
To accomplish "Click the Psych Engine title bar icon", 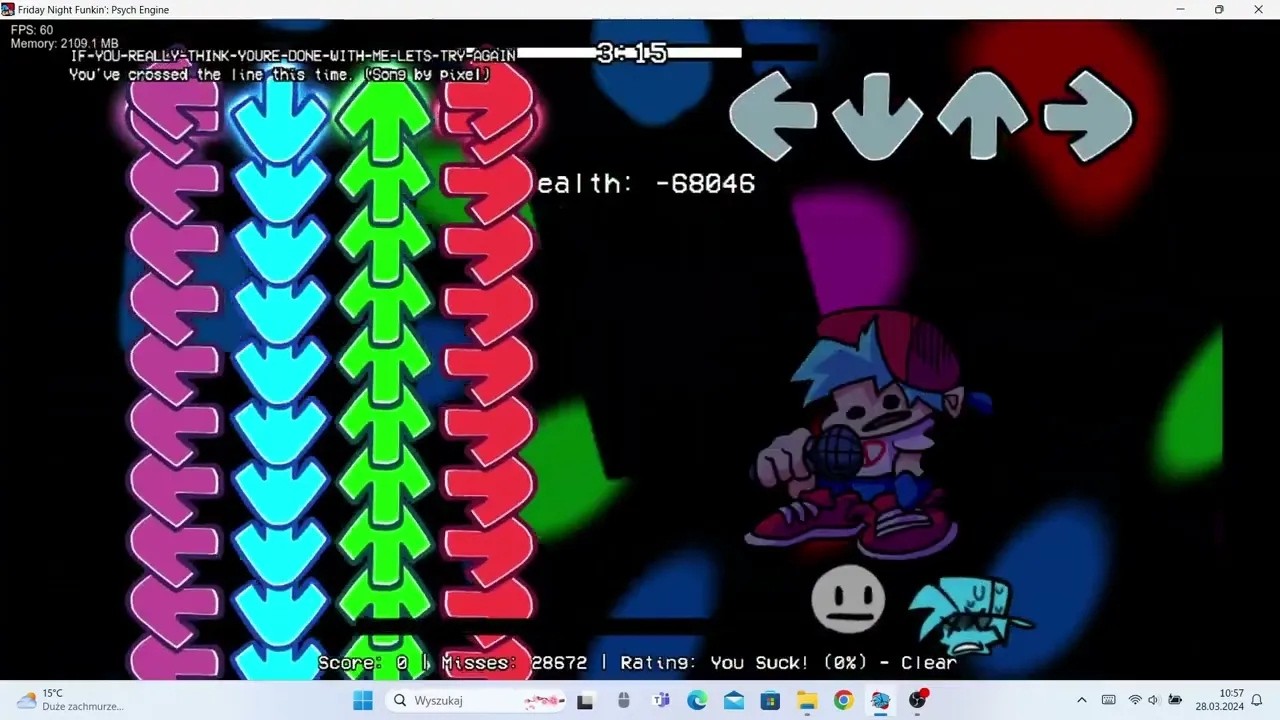I will click(x=8, y=9).
